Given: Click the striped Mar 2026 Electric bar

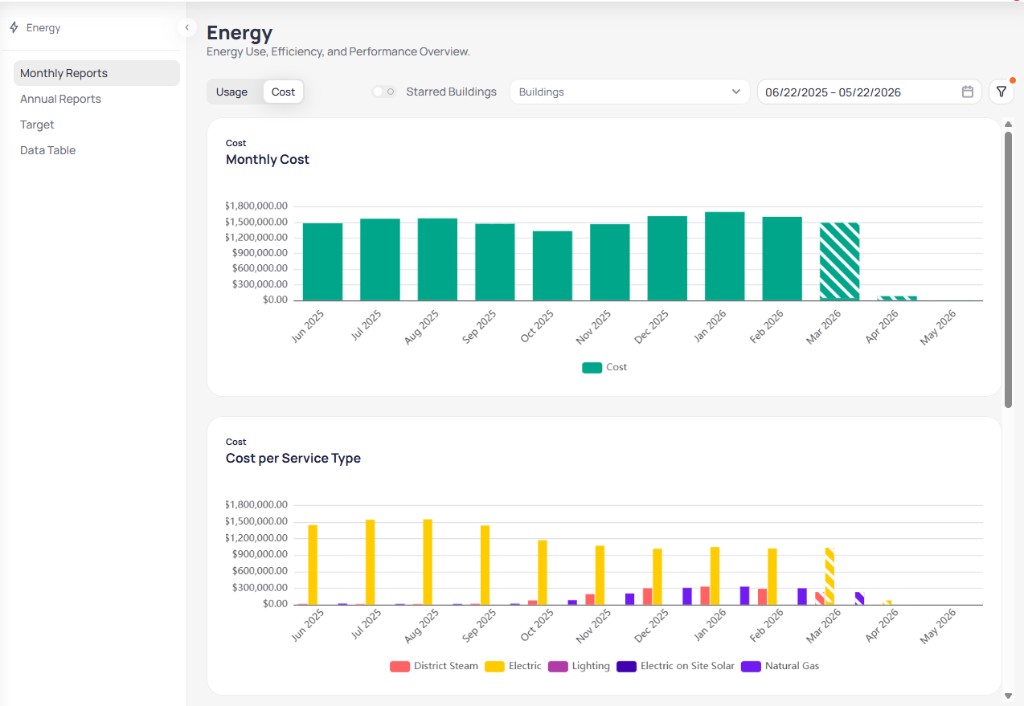Looking at the screenshot, I should [x=829, y=576].
